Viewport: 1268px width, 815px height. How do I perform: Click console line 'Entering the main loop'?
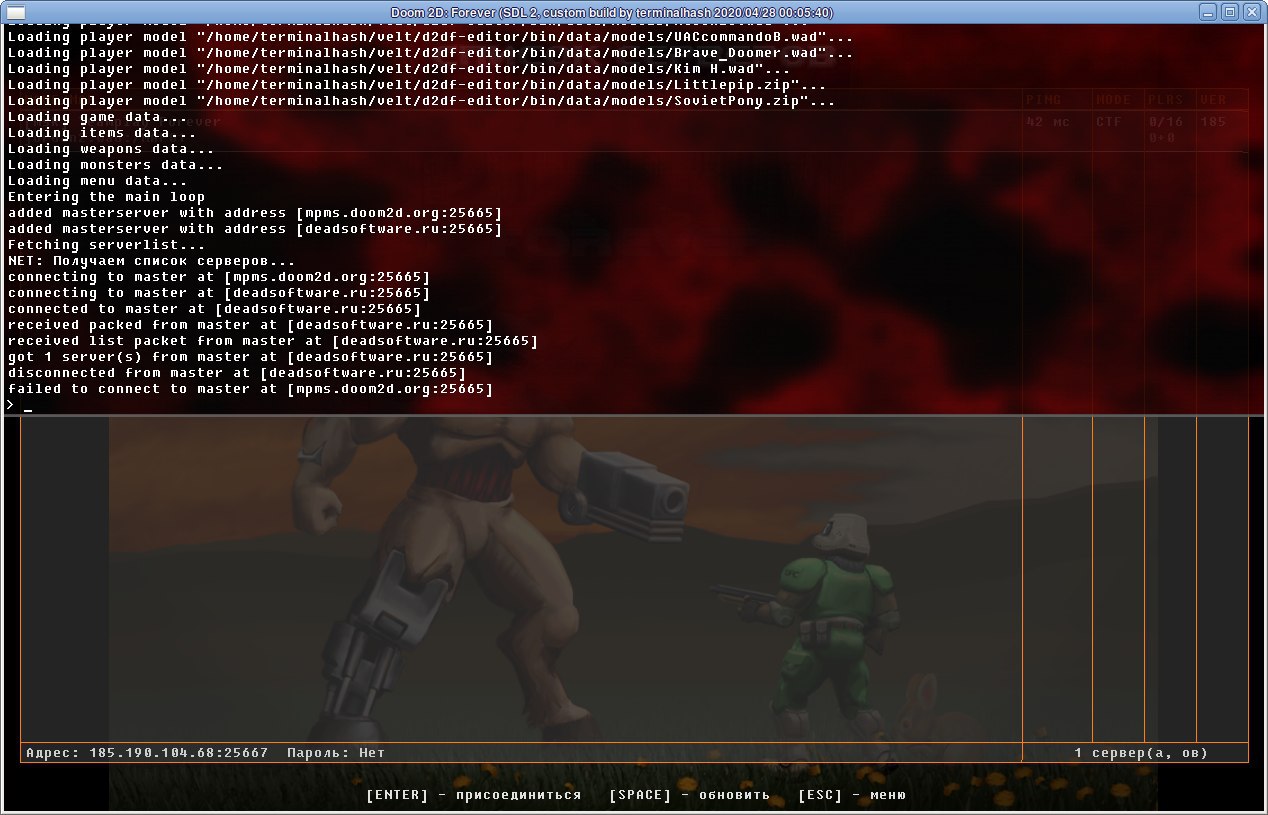pyautogui.click(x=107, y=197)
